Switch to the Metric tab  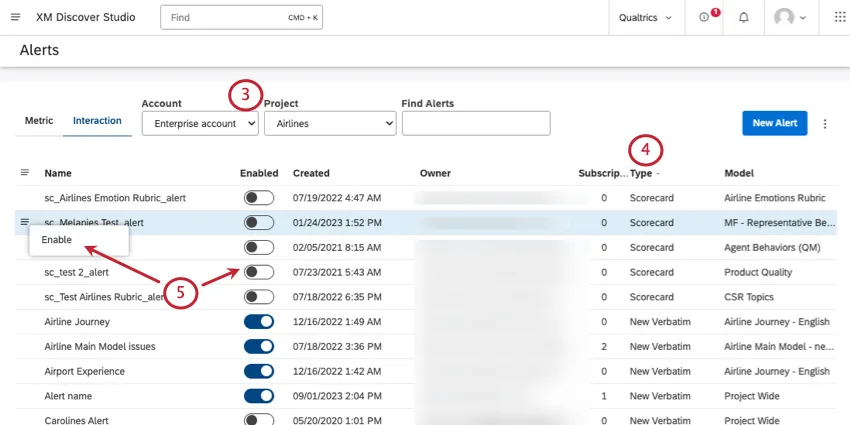pyautogui.click(x=39, y=121)
